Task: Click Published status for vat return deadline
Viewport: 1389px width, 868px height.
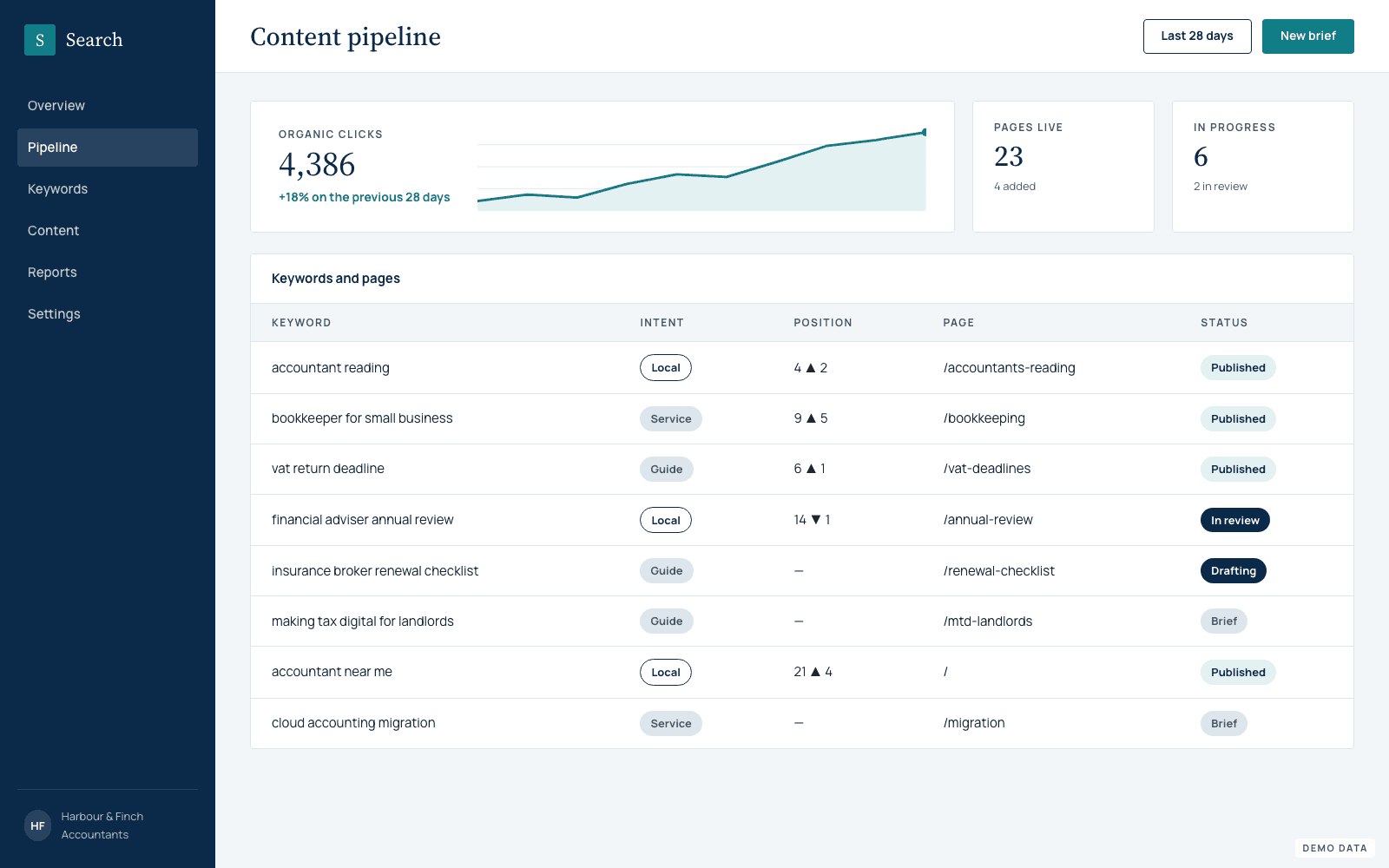Action: [x=1238, y=469]
